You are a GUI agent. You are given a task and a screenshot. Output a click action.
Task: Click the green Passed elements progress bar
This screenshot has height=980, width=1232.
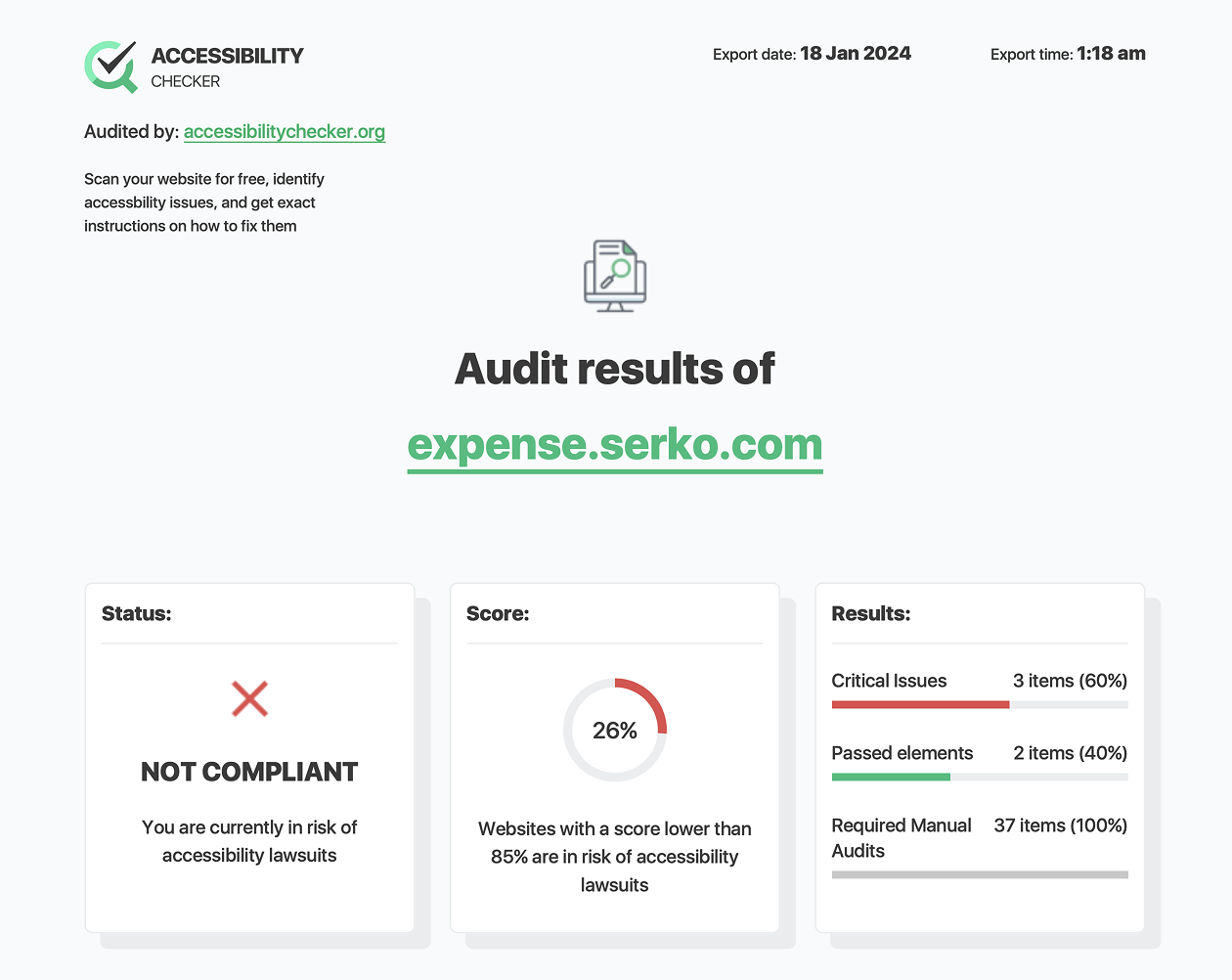click(x=891, y=777)
